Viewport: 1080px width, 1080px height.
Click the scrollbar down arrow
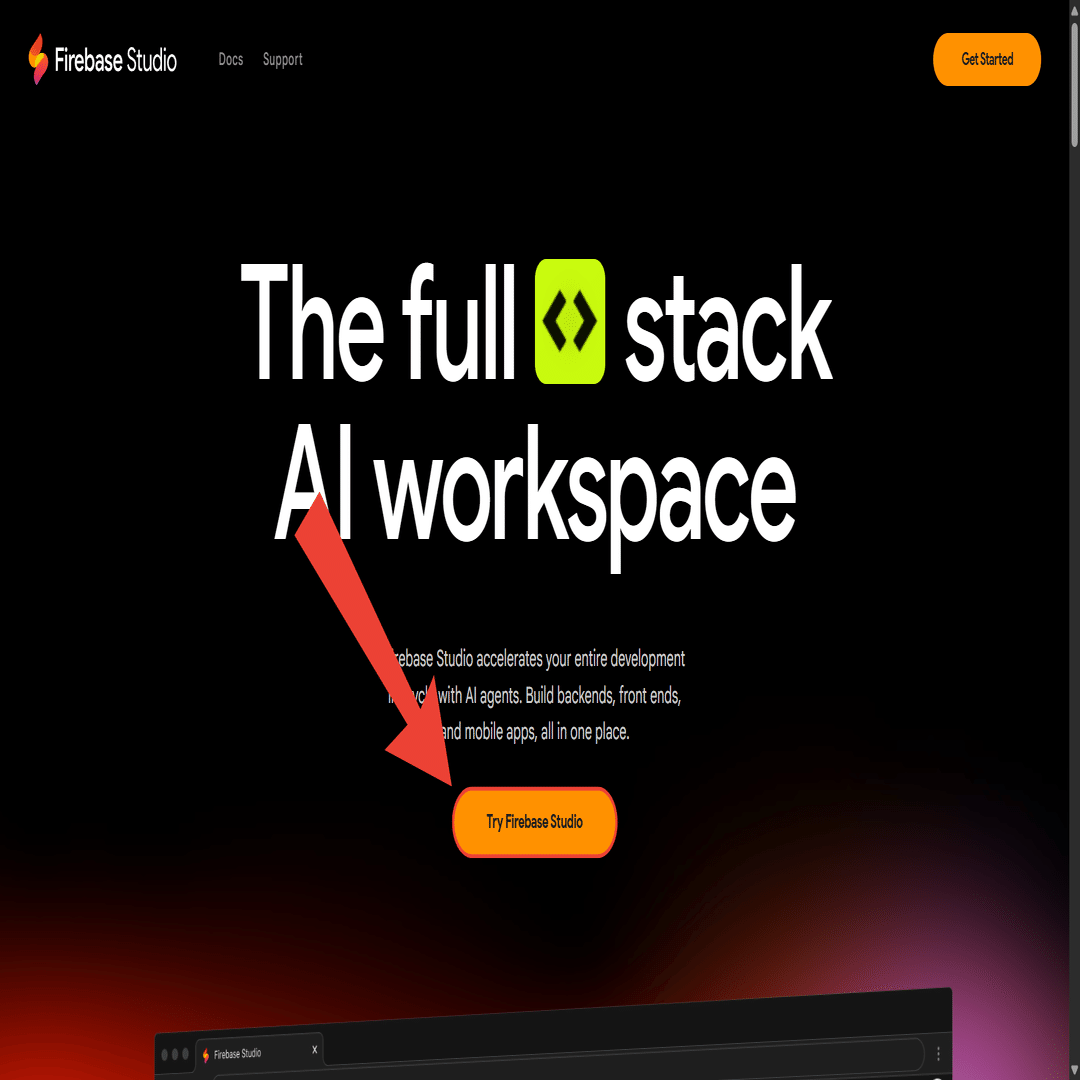pyautogui.click(x=1074, y=1074)
